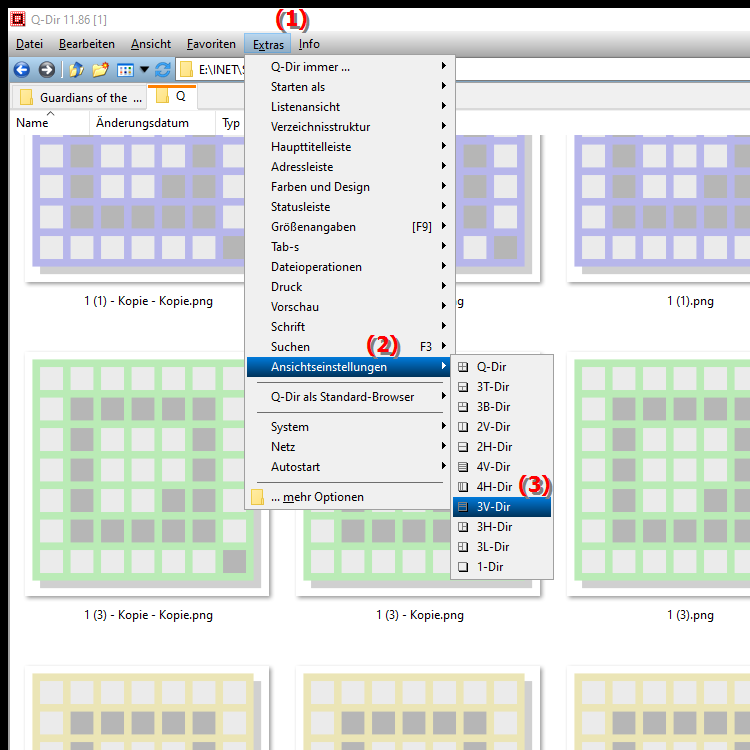Expand the Verzeichnisstruktur submenu
Screen dimensions: 750x750
(349, 127)
